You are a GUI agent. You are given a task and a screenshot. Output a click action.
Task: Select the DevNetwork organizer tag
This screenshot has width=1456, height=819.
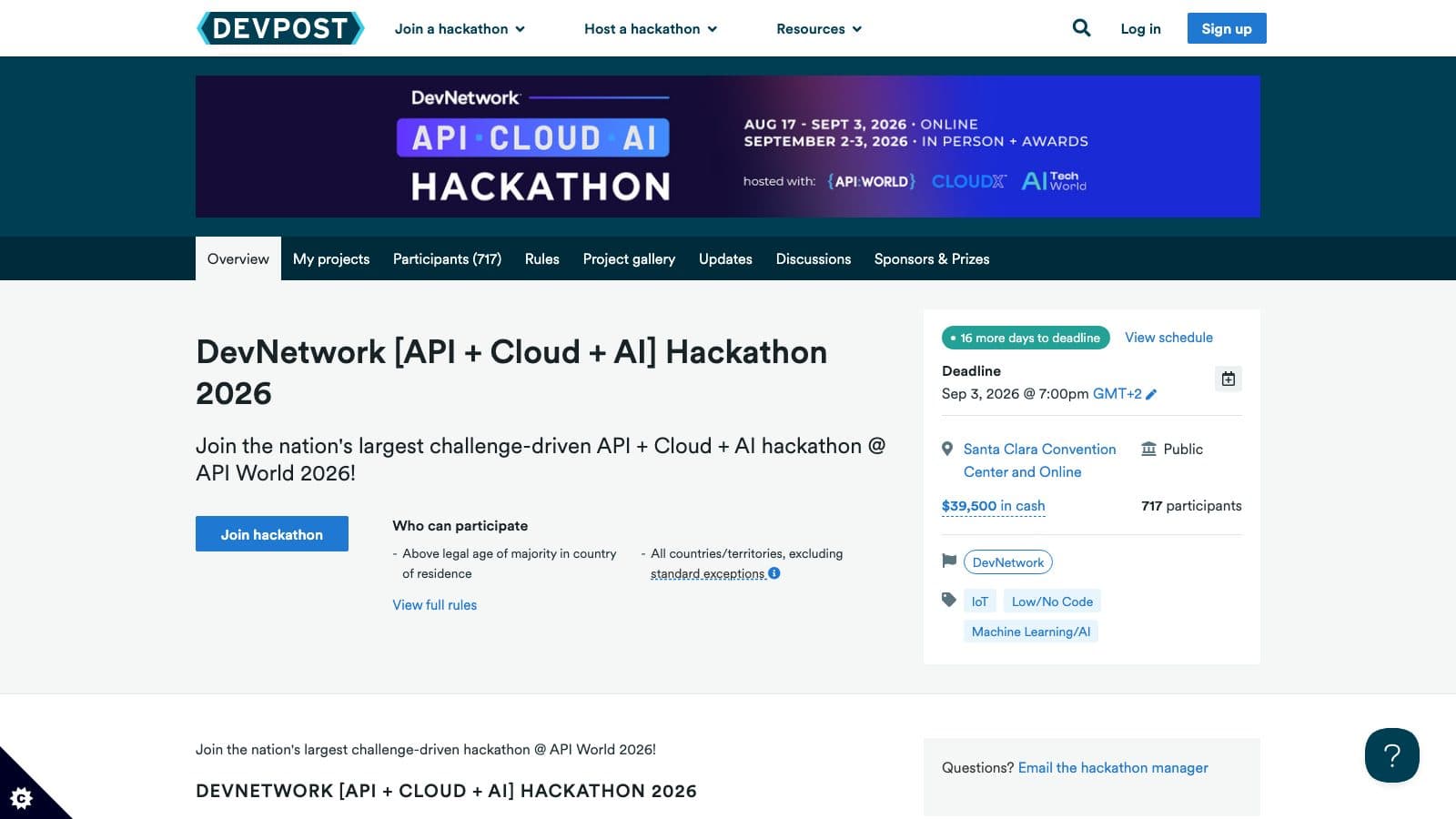[x=1008, y=562]
